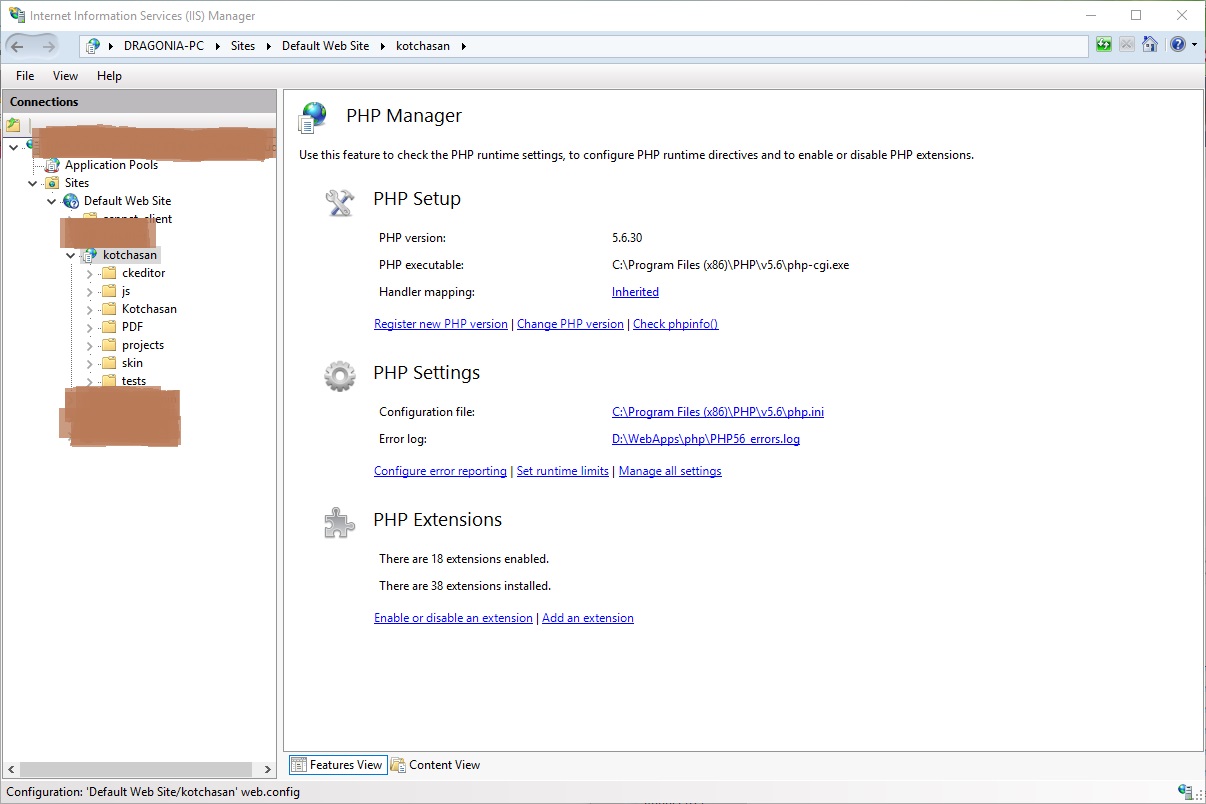The height and width of the screenshot is (804, 1206).
Task: Click the green refresh page icon
Action: (x=1104, y=45)
